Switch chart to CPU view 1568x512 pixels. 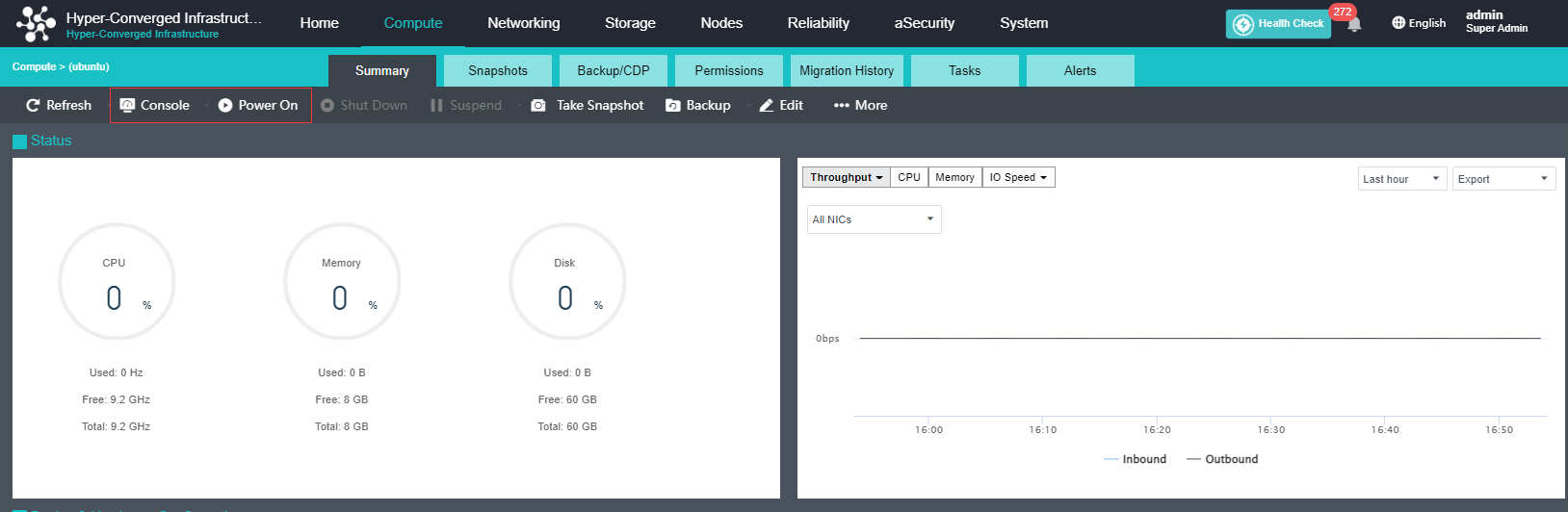coord(909,177)
